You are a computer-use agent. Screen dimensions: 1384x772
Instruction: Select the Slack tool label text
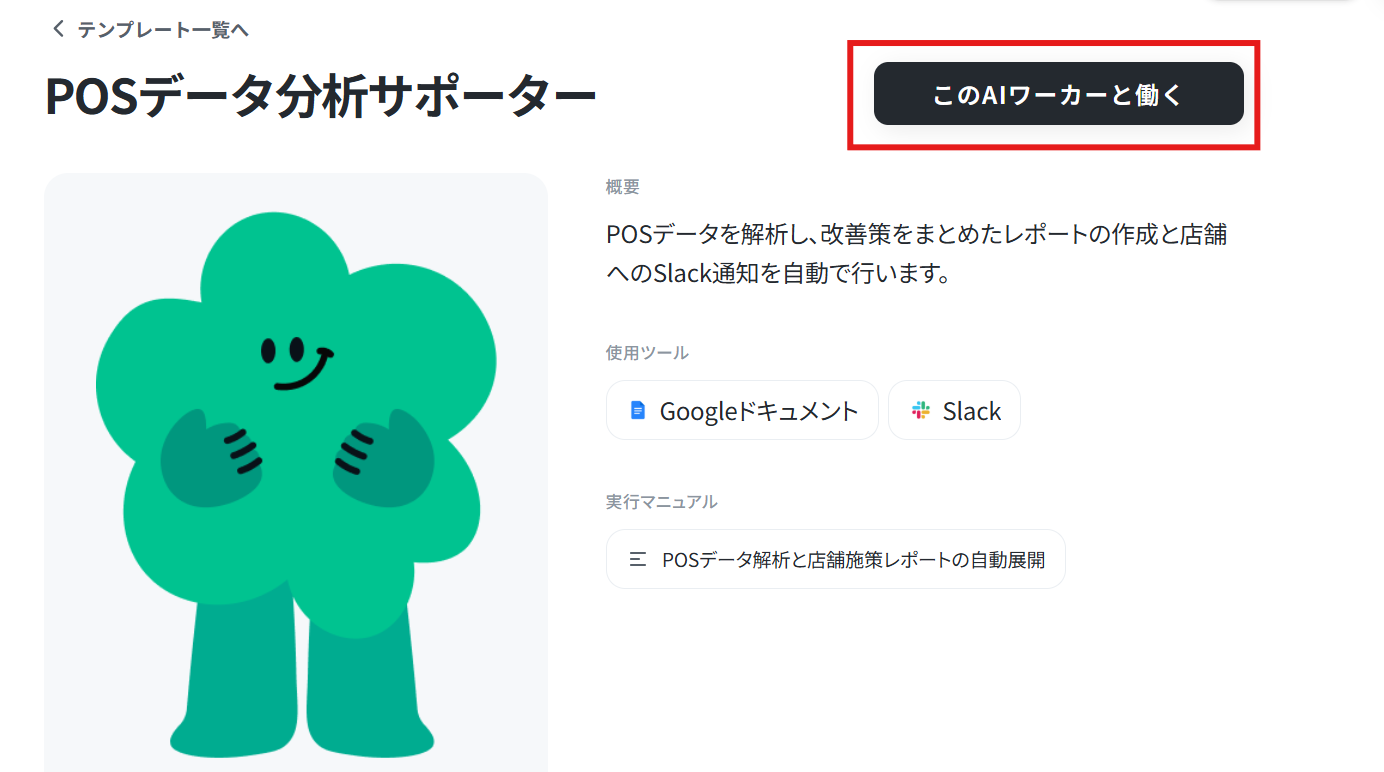point(971,411)
